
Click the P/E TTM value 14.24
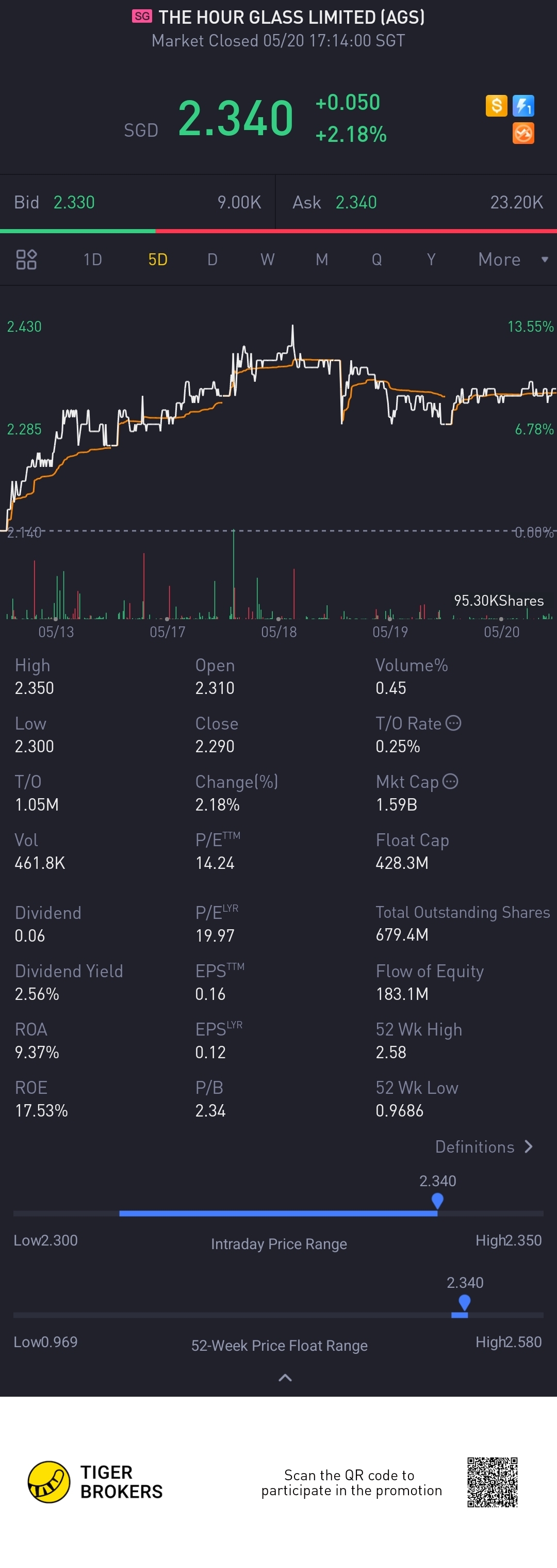[x=215, y=863]
